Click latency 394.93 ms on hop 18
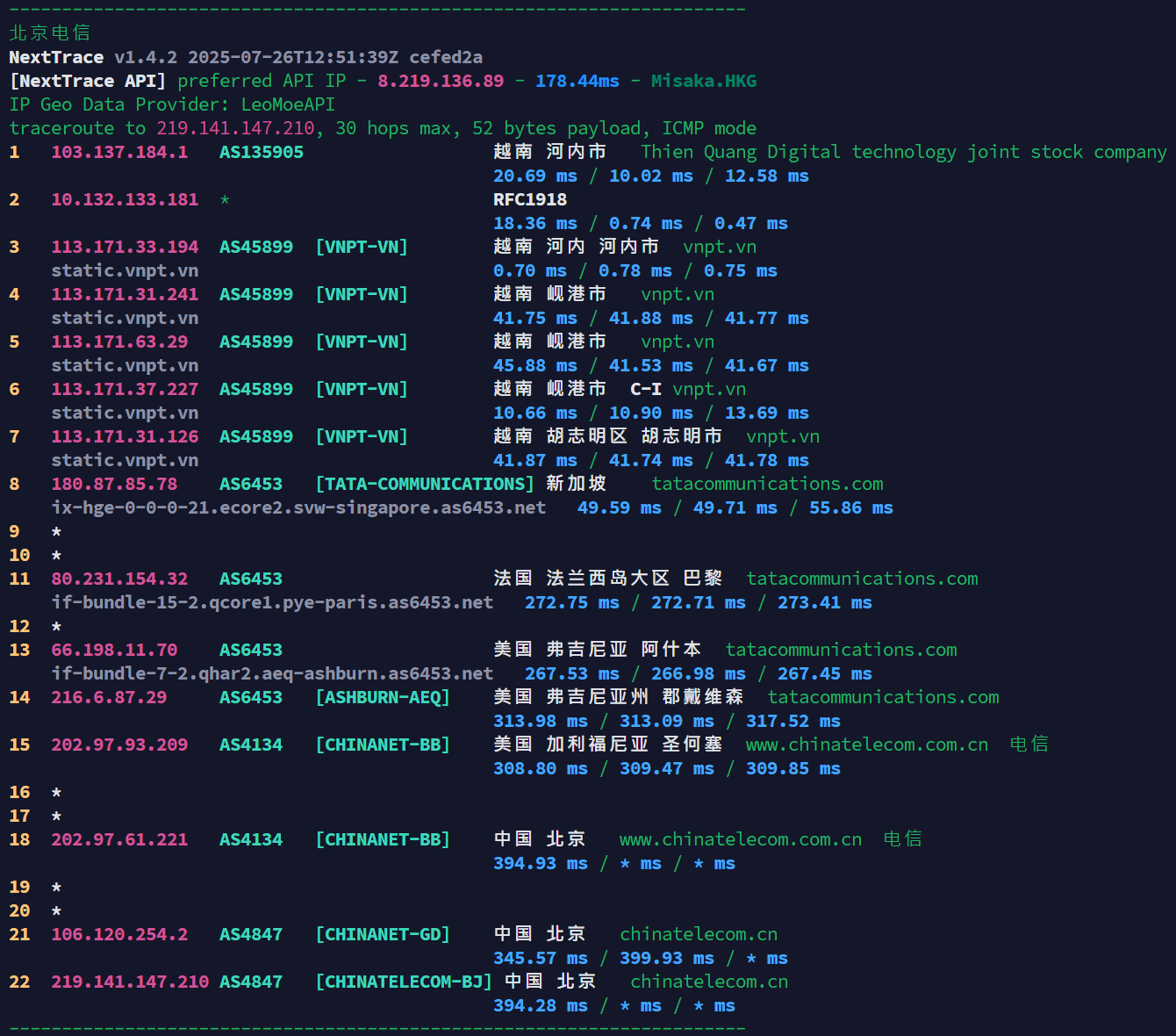The width and height of the screenshot is (1176, 1036). pyautogui.click(x=541, y=863)
